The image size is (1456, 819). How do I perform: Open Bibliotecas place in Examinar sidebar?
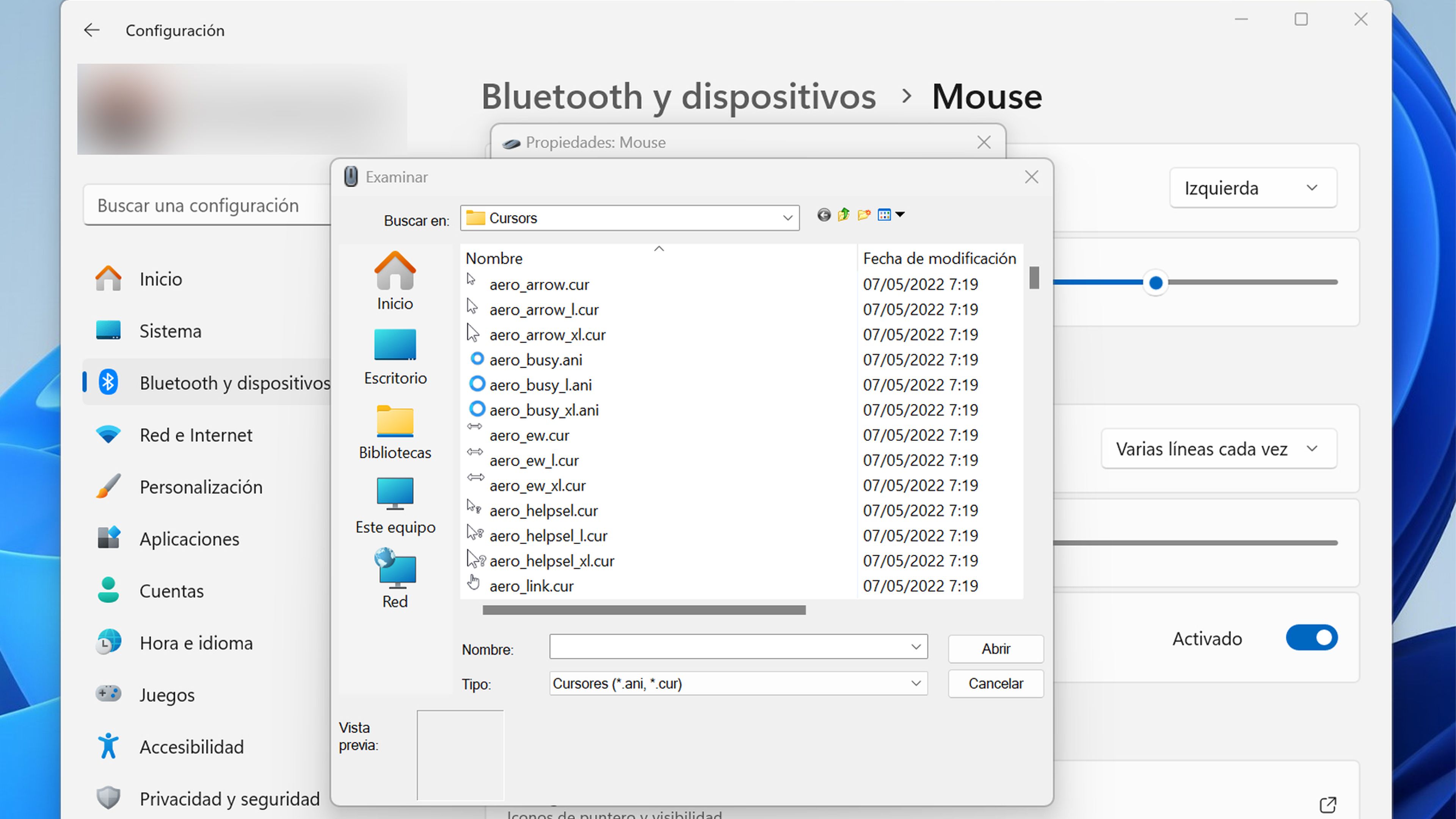(x=395, y=432)
